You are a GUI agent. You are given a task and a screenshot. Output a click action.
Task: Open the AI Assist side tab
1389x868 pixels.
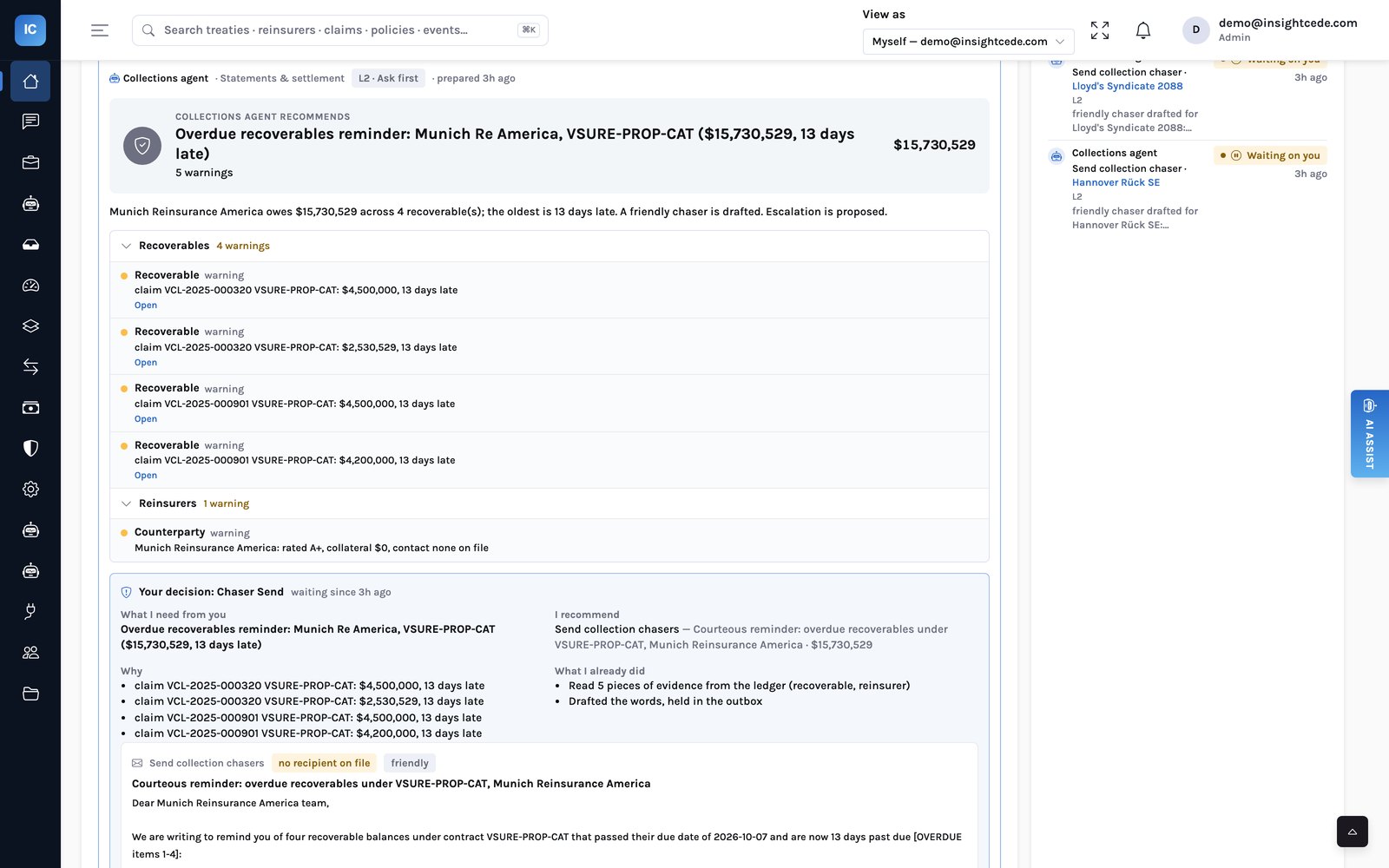click(1369, 433)
